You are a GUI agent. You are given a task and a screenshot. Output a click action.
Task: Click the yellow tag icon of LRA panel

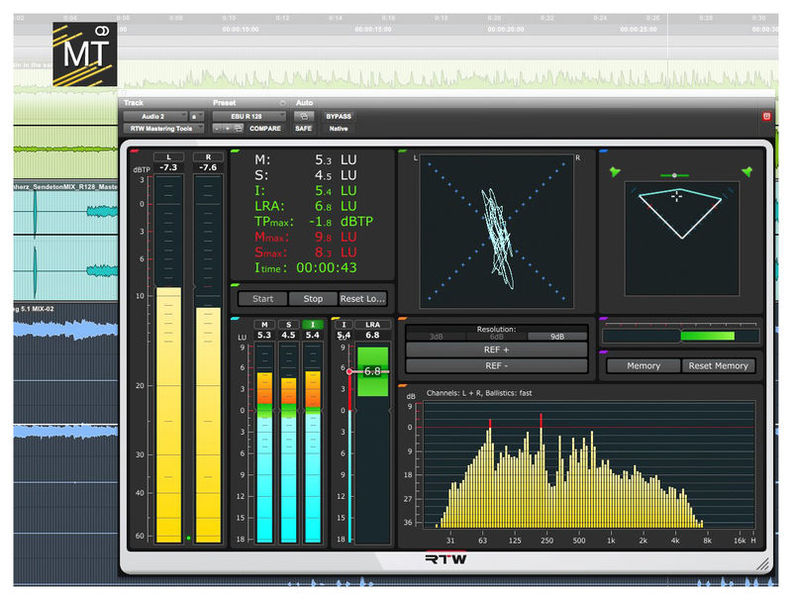(335, 319)
